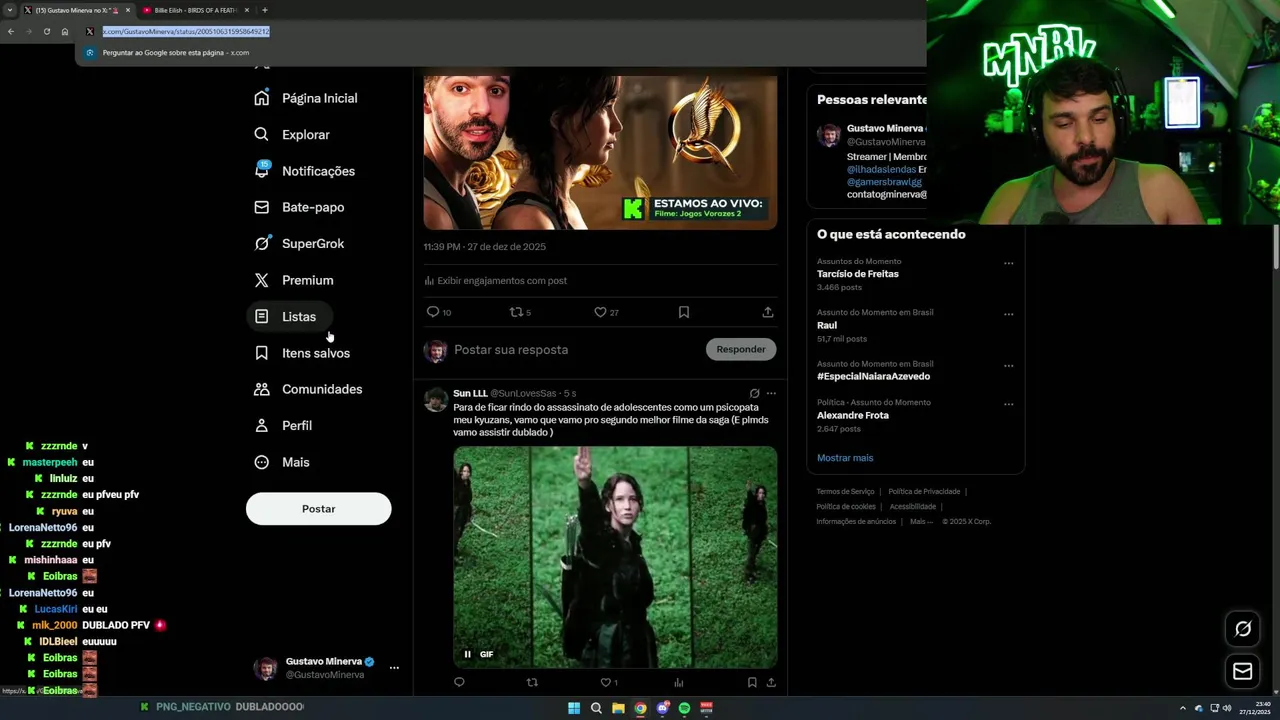Click Grok icon on Sun LLL reply

click(x=754, y=393)
